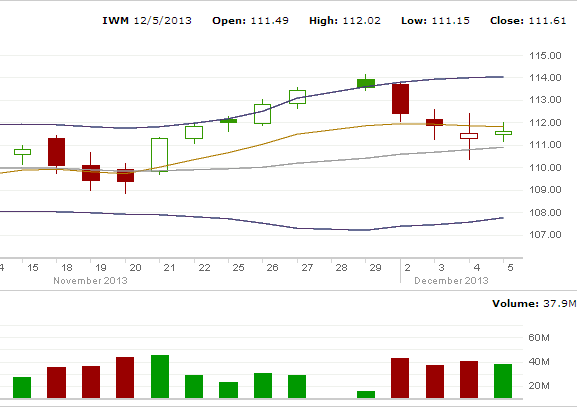Click the date label 21 on the axis
The height and width of the screenshot is (408, 585).
[x=169, y=268]
